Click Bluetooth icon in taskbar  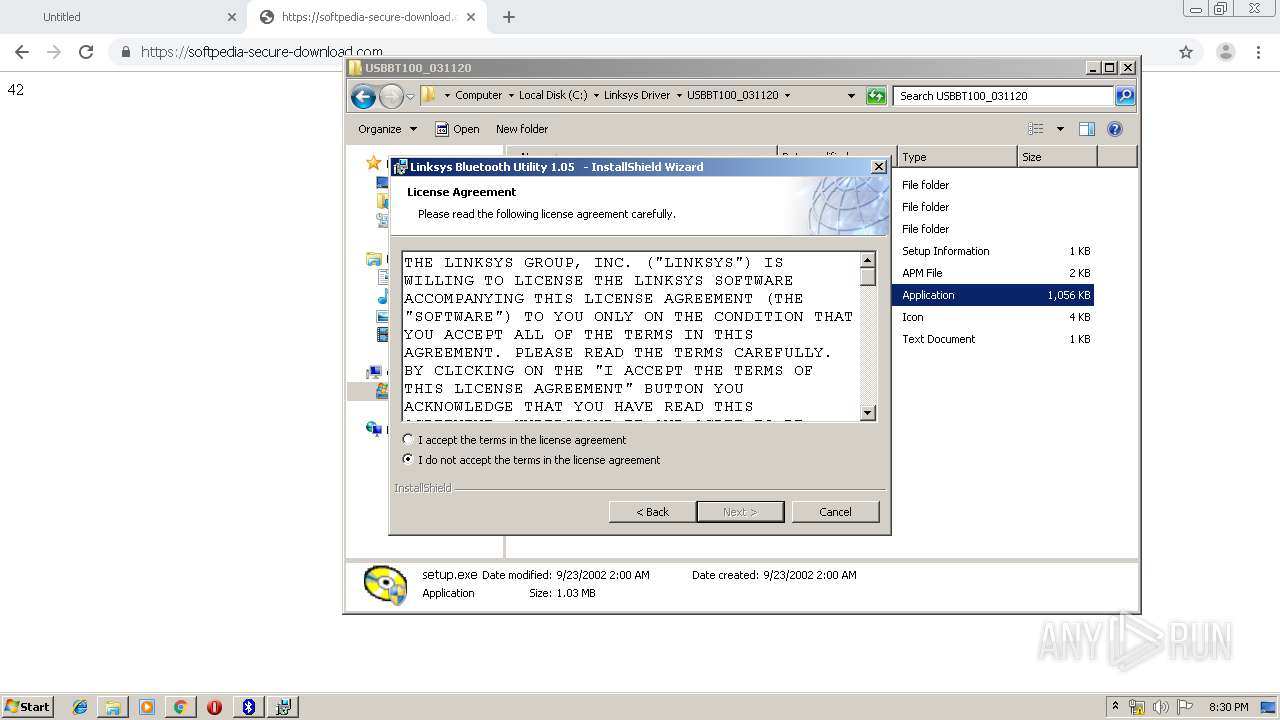click(249, 707)
